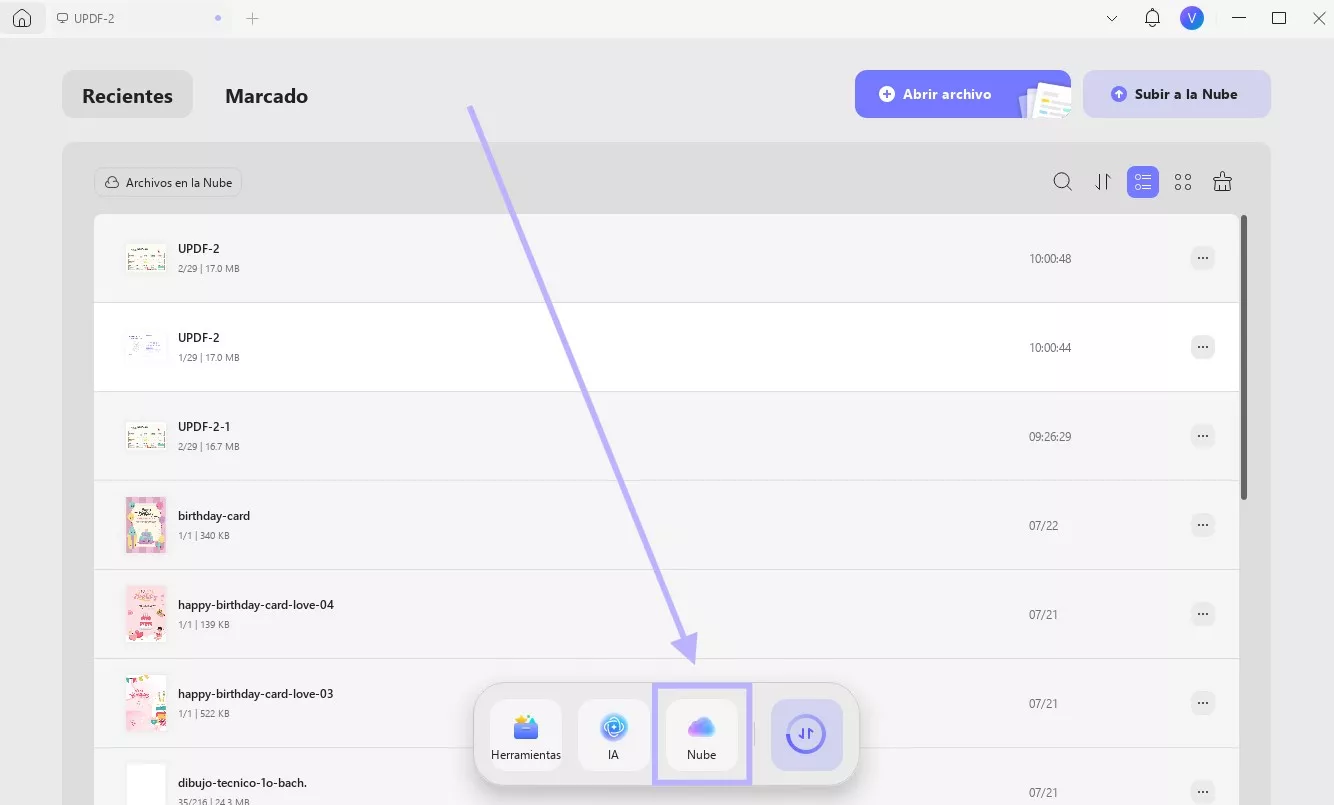The width and height of the screenshot is (1334, 805).
Task: Click Subir a la Nube button
Action: pyautogui.click(x=1176, y=94)
